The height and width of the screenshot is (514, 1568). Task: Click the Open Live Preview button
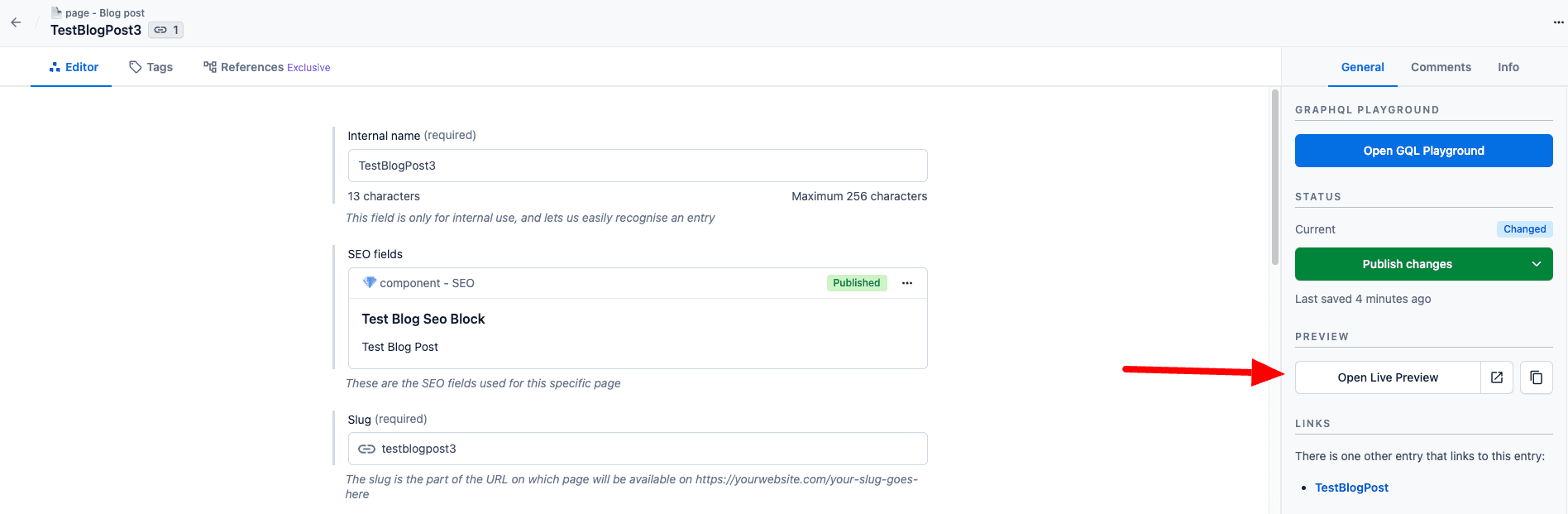(x=1388, y=377)
